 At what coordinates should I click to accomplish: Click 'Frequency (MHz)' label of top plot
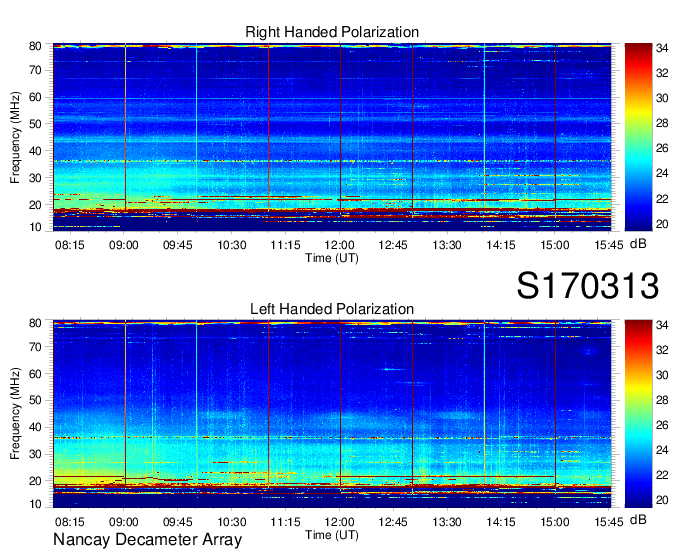coord(15,137)
